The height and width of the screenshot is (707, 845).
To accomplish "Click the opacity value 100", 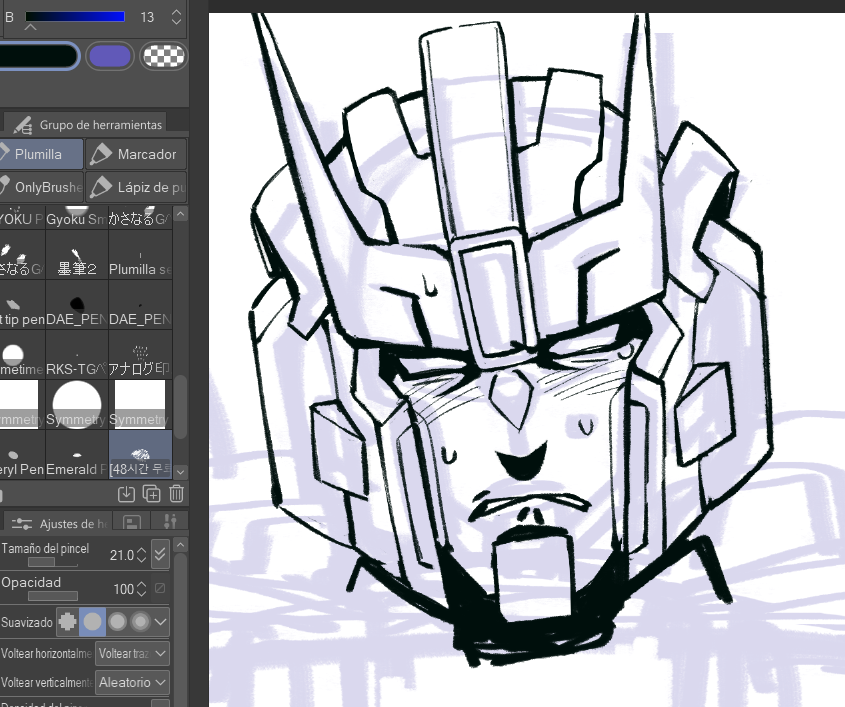I will 123,588.
